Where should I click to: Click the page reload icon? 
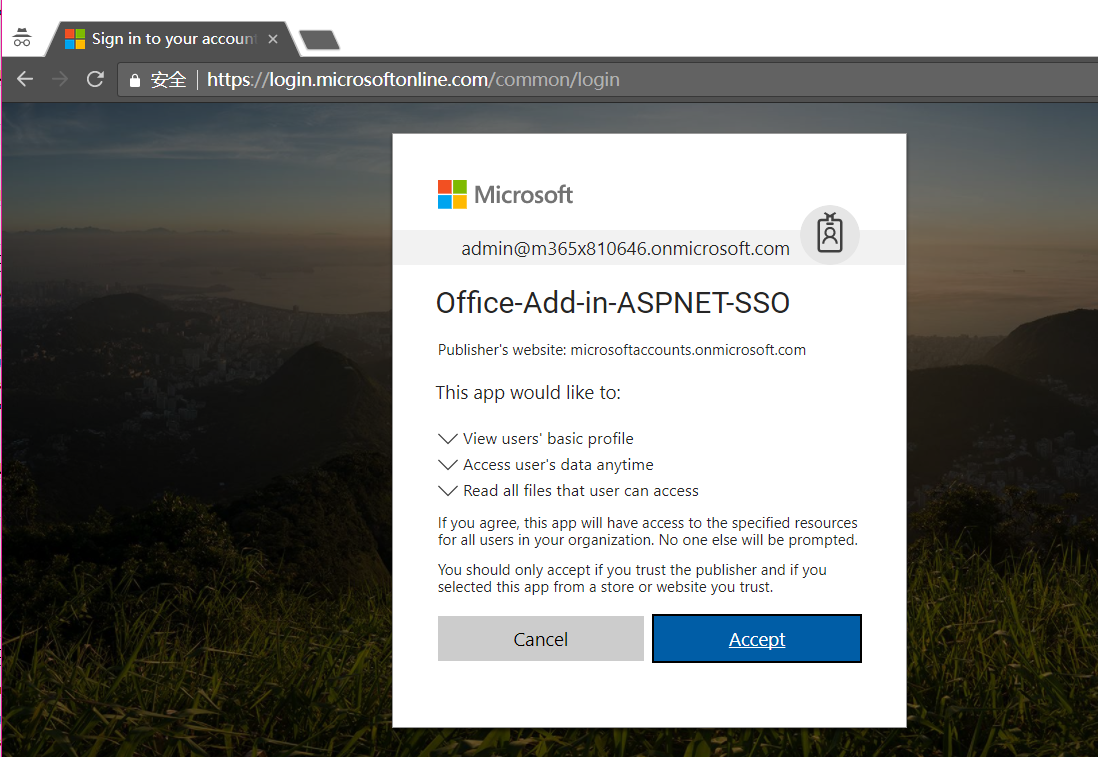[x=94, y=79]
